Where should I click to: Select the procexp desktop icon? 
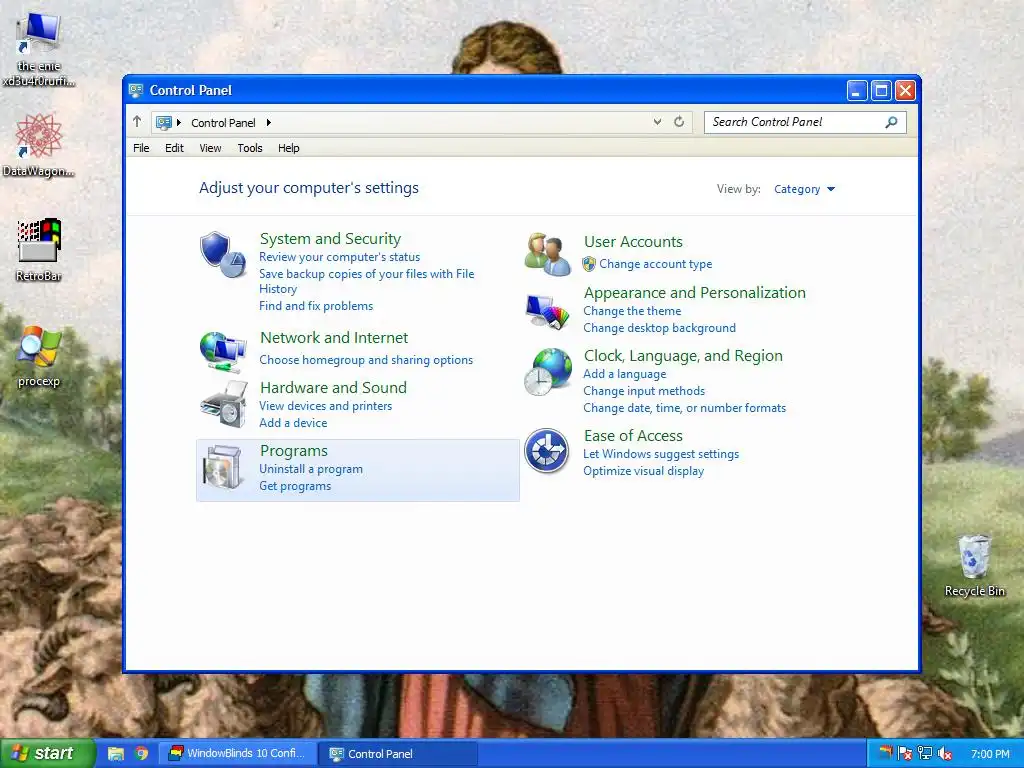[x=39, y=356]
